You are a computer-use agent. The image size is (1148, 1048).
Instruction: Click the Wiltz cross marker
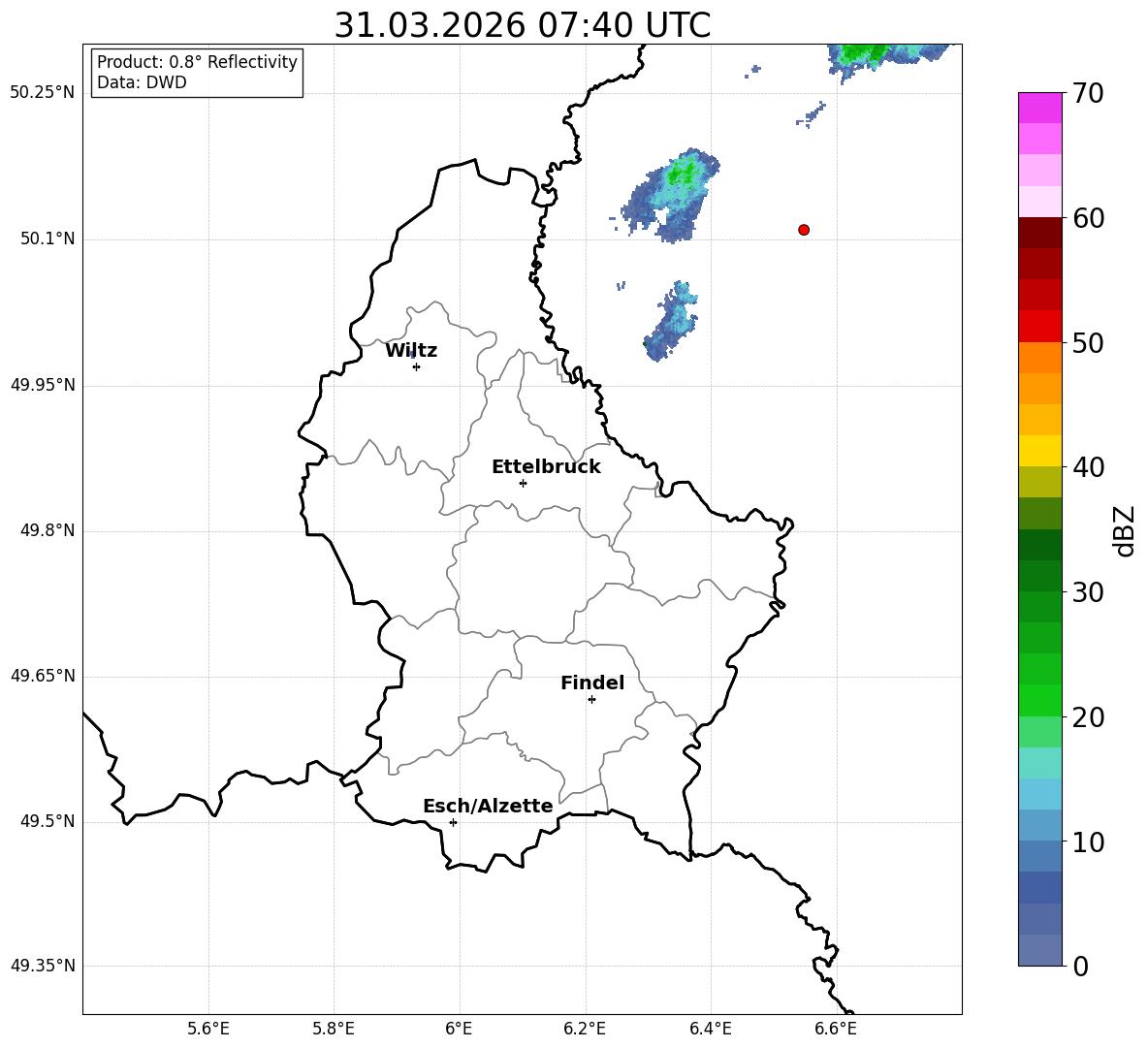point(417,366)
